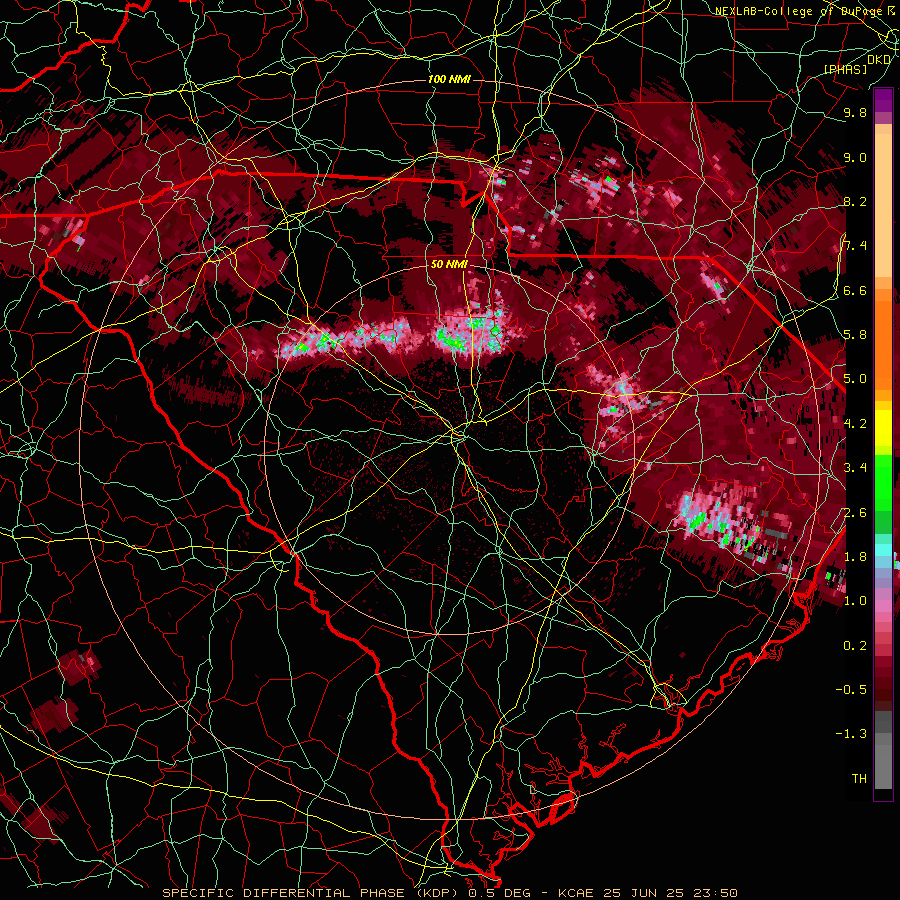Click the TH threshold label on the scale
Viewport: 900px width, 900px height.
(859, 779)
